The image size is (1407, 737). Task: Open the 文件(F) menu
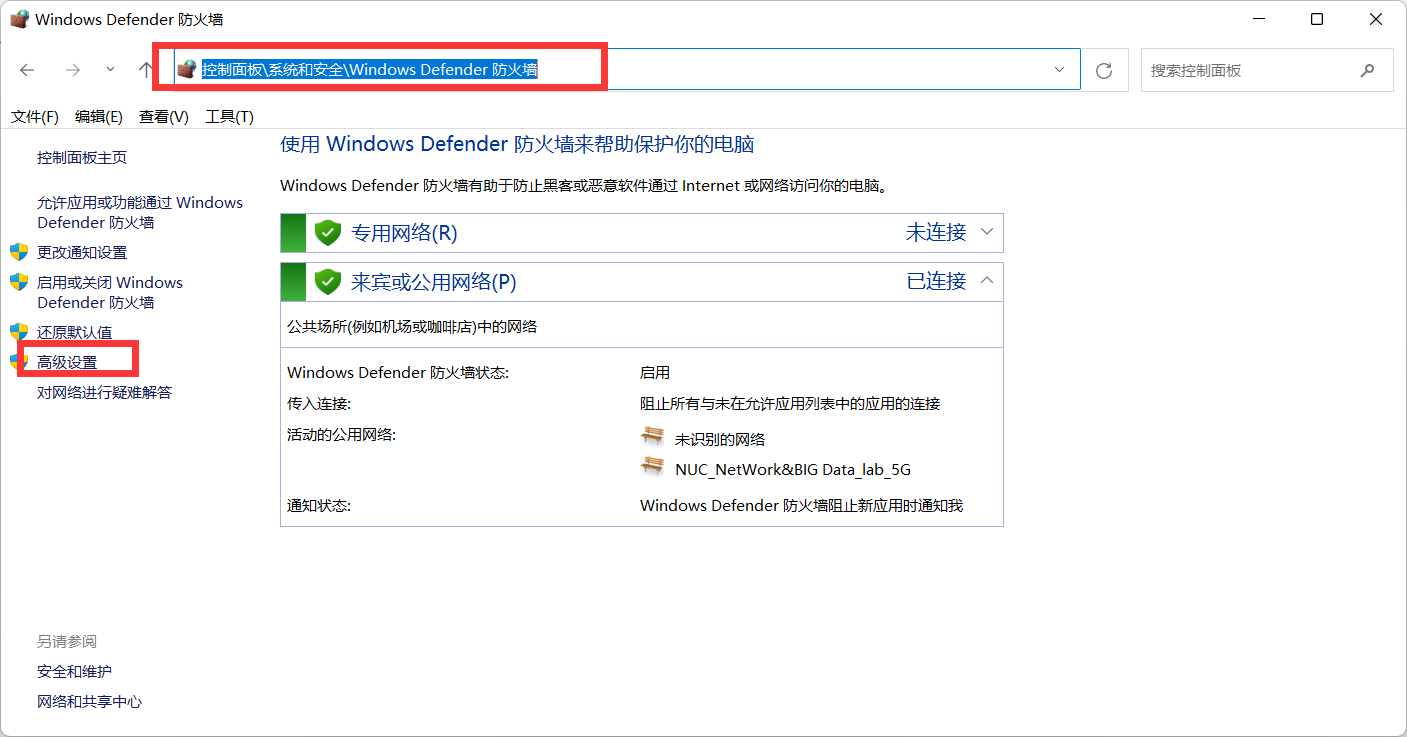coord(35,117)
